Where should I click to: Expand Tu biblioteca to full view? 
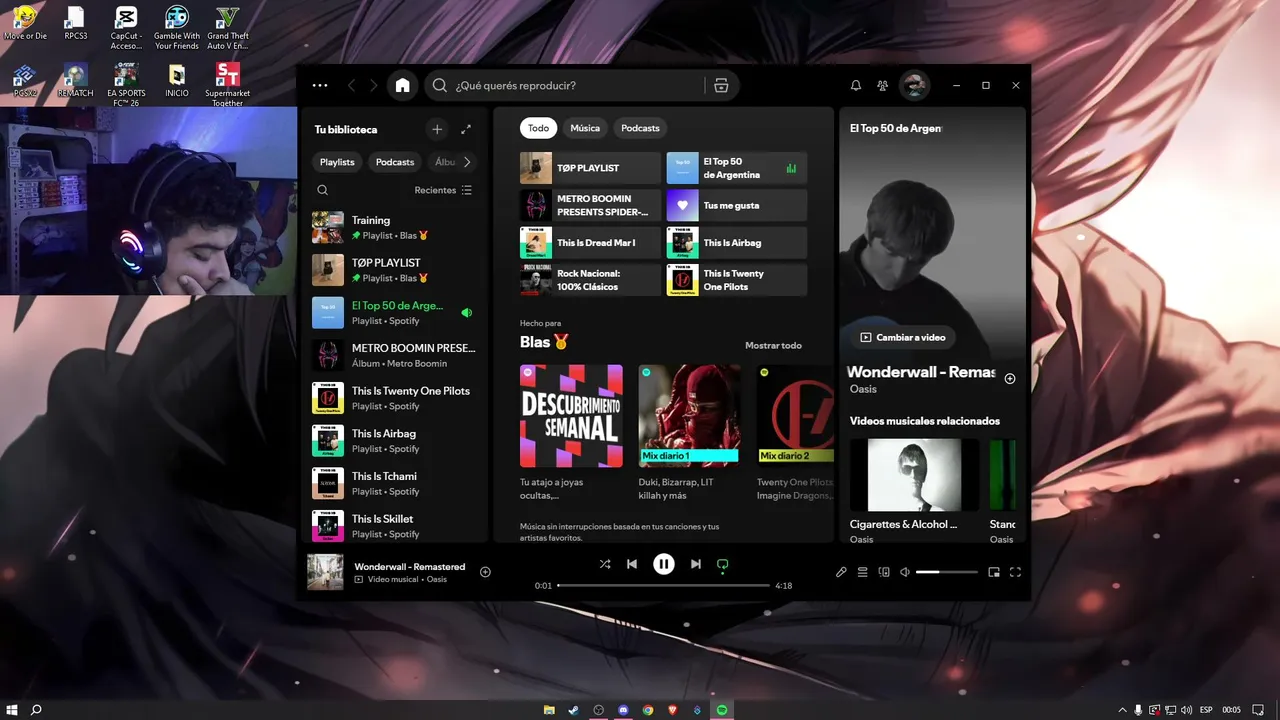click(466, 129)
